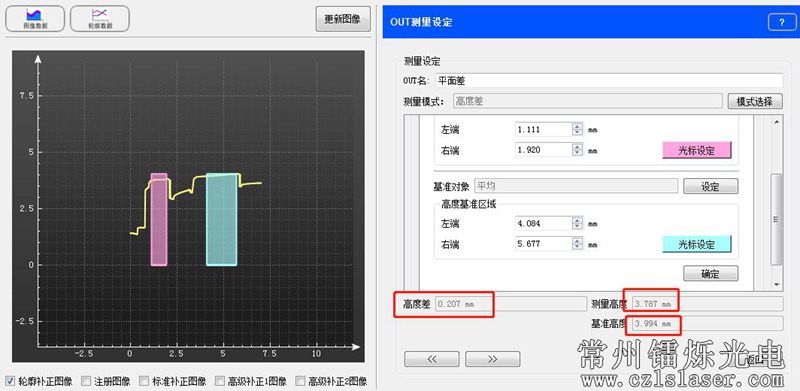Open the 轮廓数据 profile data view
The height and width of the screenshot is (391, 800).
[99, 19]
